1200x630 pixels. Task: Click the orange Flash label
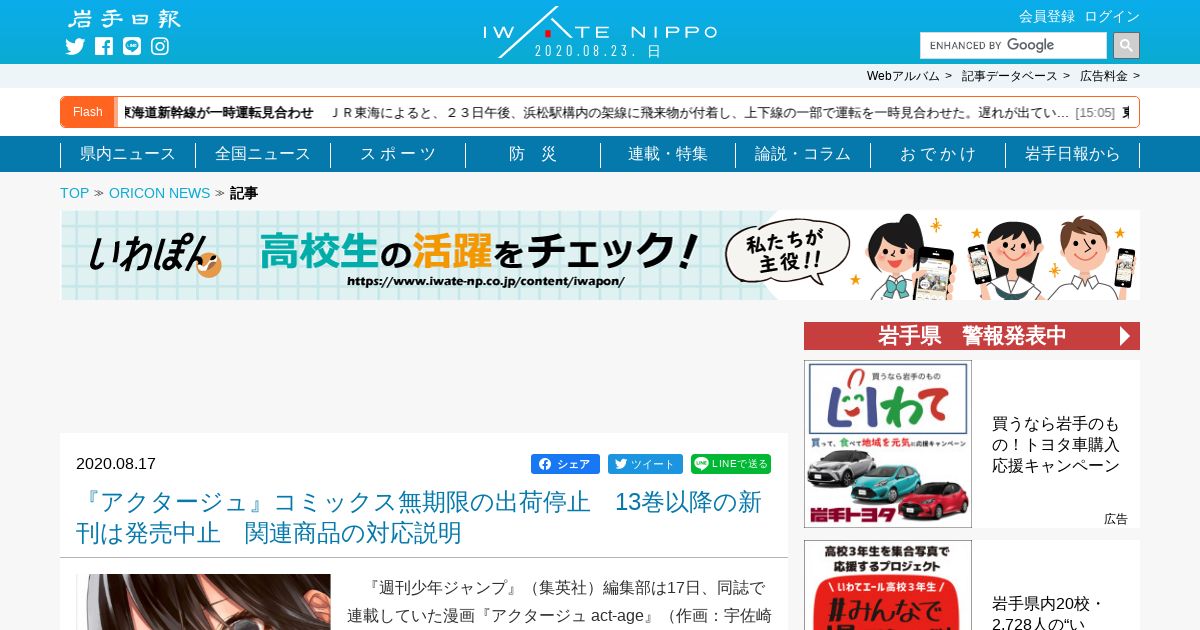(88, 112)
